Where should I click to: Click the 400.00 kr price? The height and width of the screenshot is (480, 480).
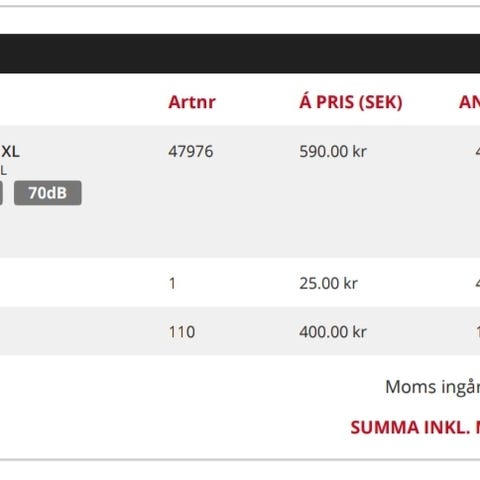tap(333, 332)
